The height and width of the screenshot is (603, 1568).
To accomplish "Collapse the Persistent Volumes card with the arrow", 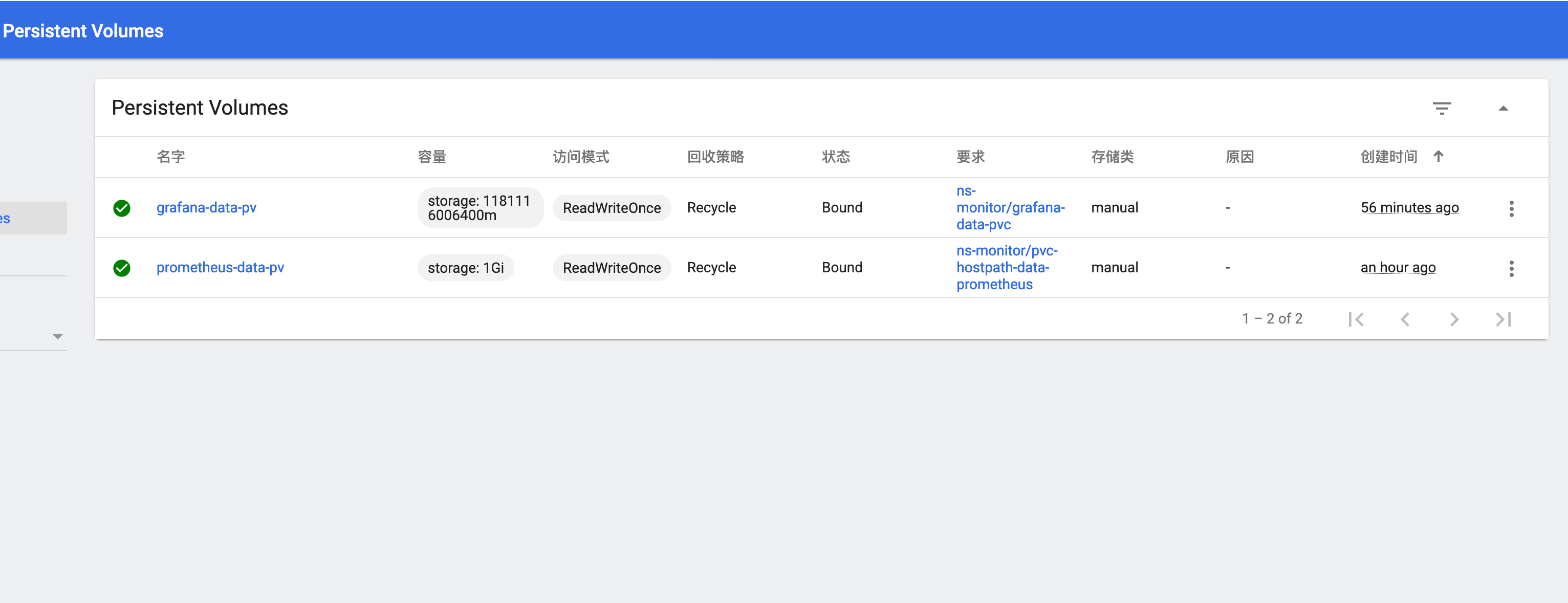I will pyautogui.click(x=1504, y=109).
